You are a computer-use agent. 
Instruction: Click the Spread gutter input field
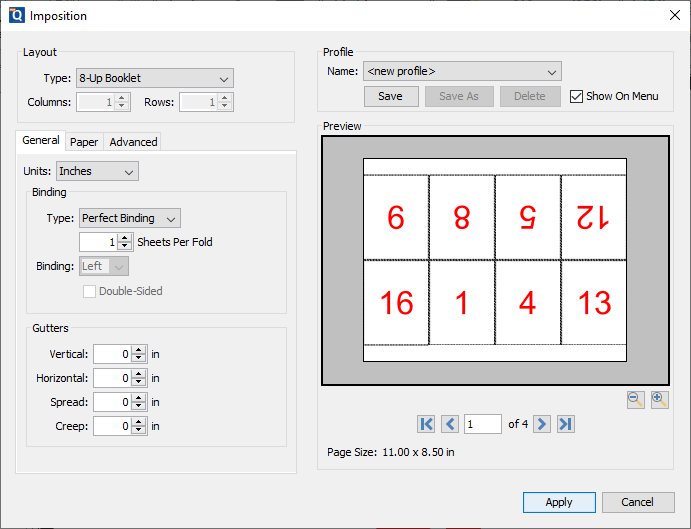point(112,402)
